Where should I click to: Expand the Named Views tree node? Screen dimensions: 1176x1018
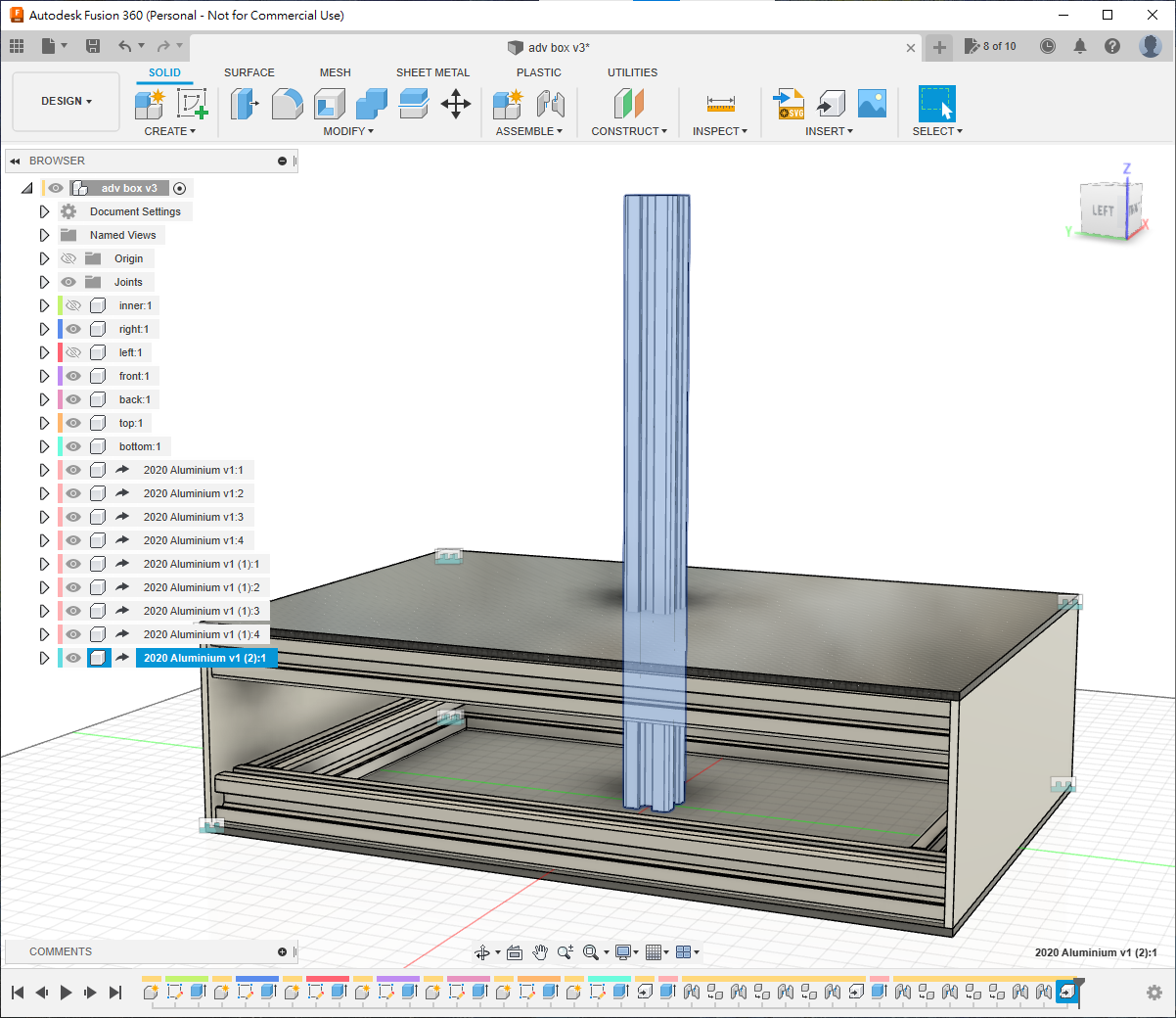44,235
